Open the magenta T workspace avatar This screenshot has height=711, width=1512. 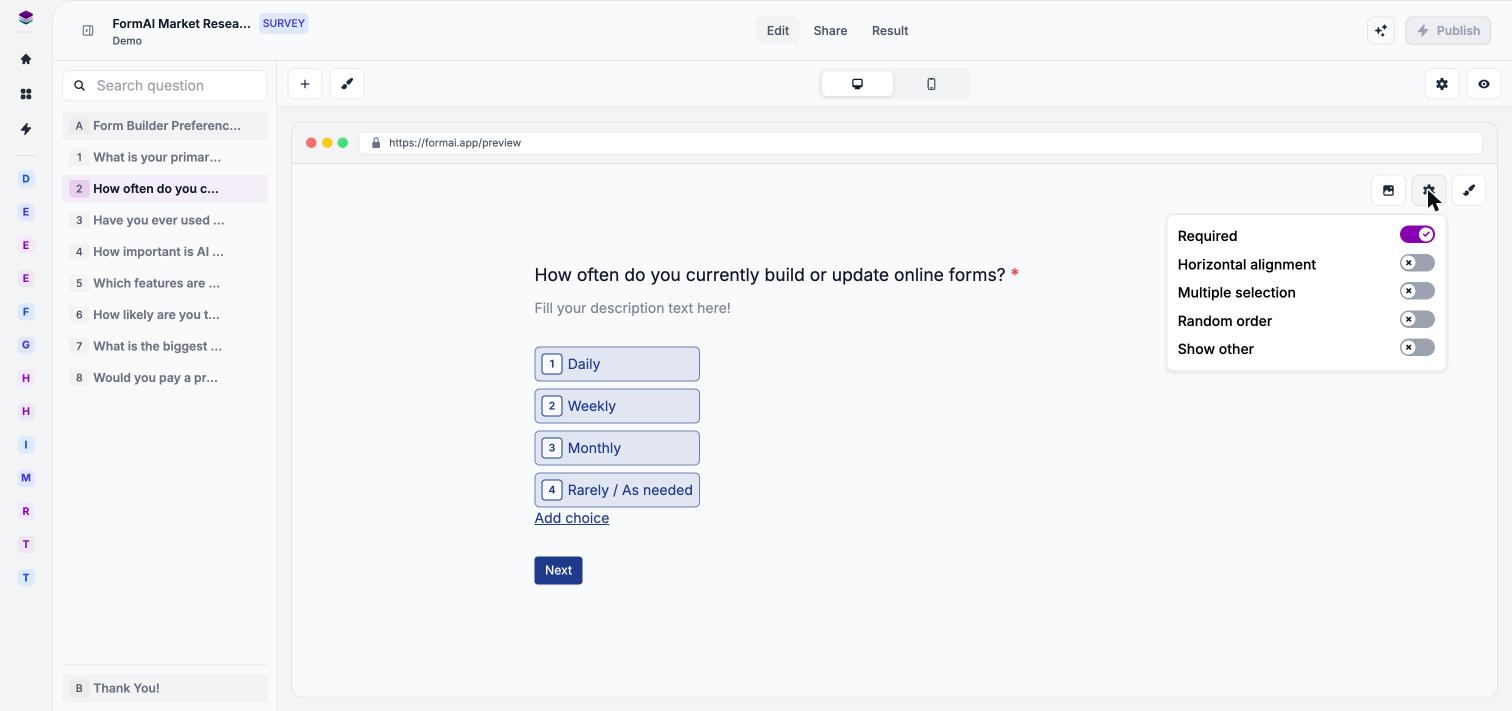point(26,544)
